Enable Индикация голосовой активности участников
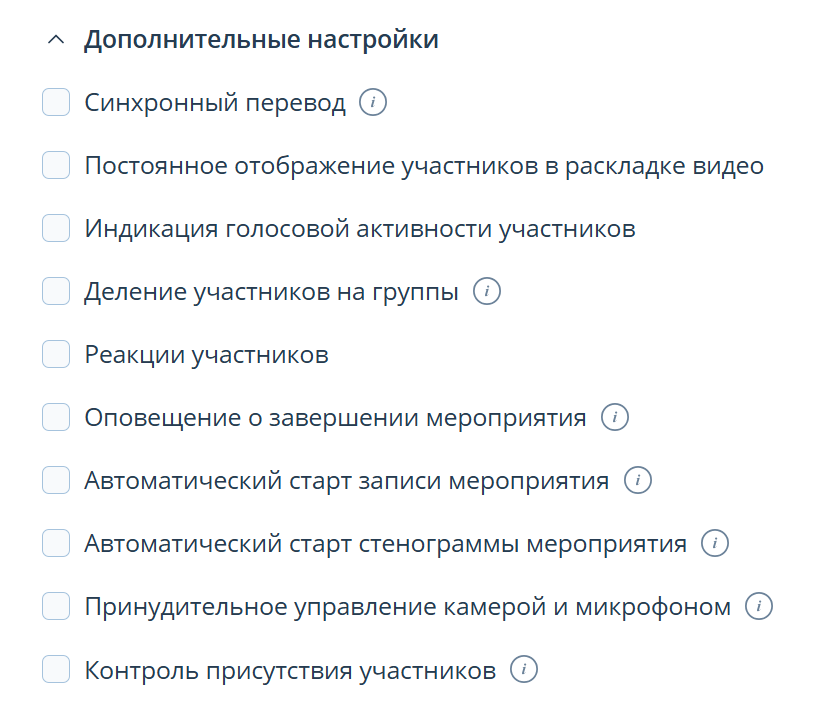 point(55,228)
